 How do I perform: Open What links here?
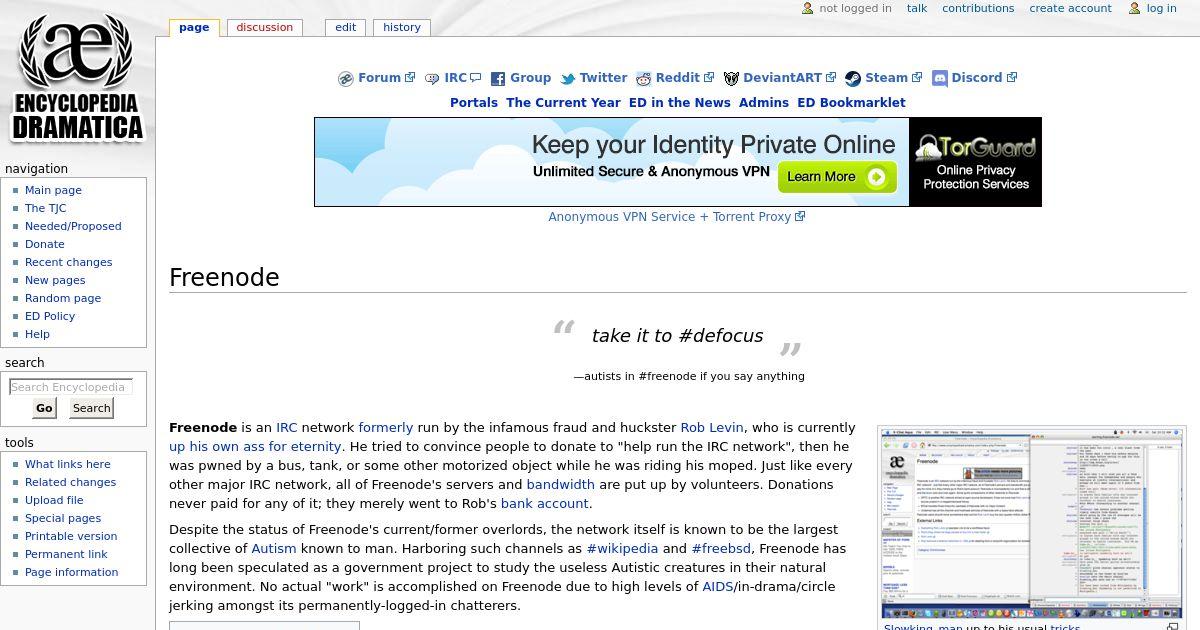point(68,464)
